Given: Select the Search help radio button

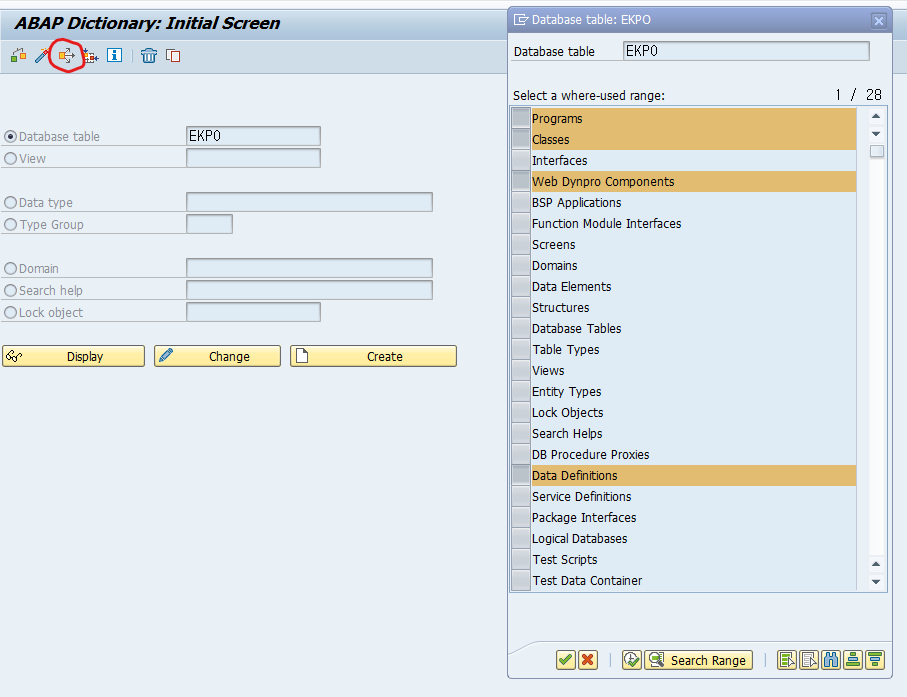Looking at the screenshot, I should tap(10, 290).
